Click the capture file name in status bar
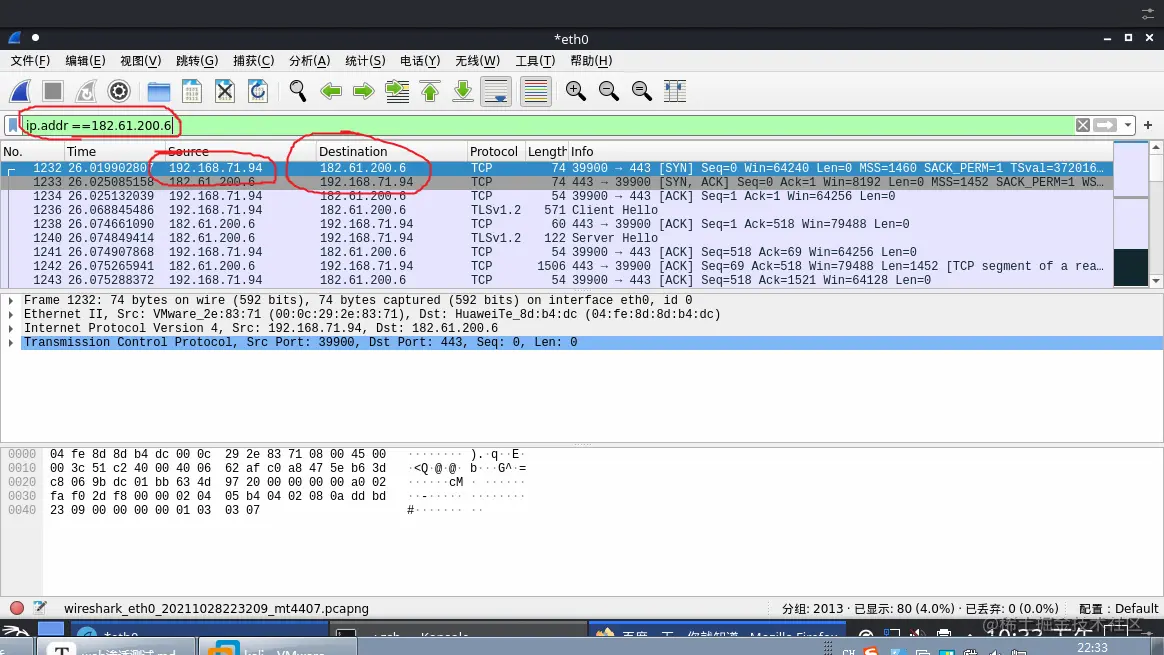This screenshot has width=1164, height=655. 216,609
